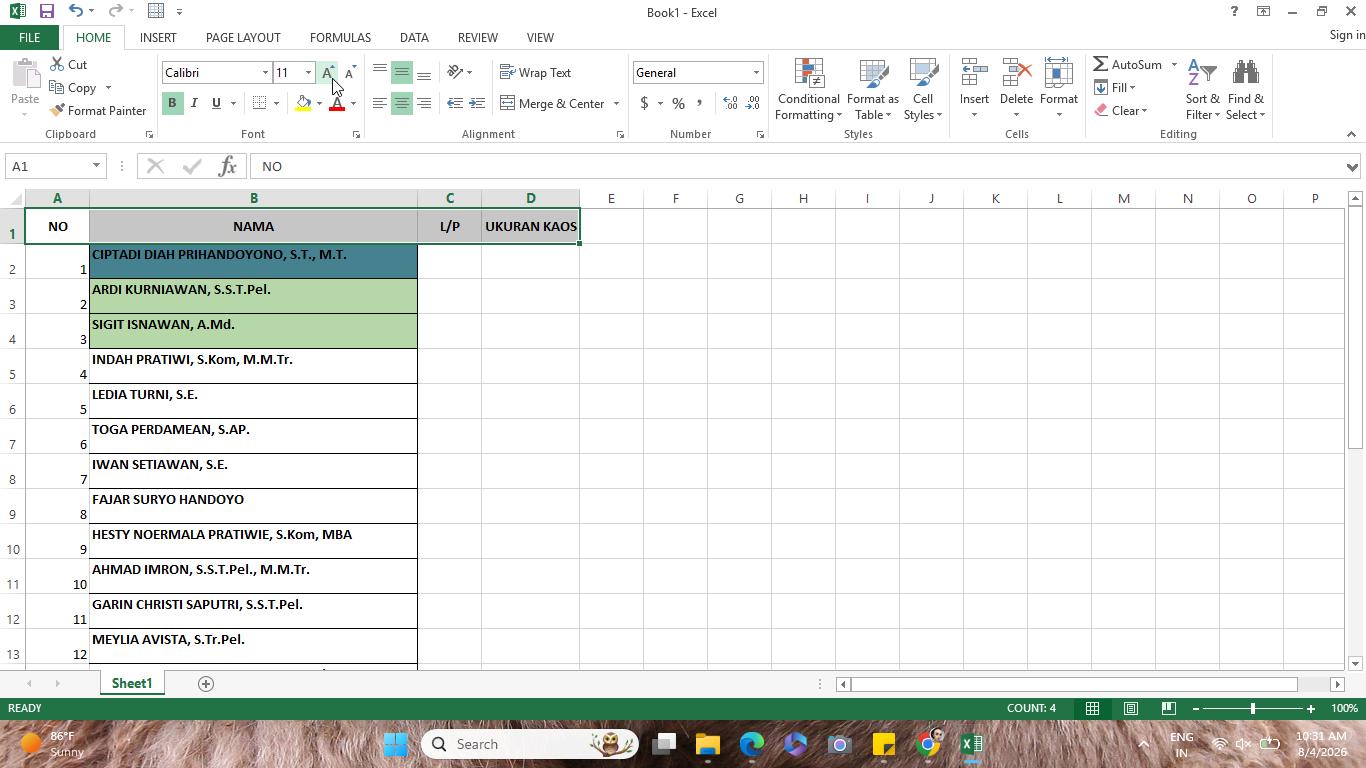Click the Orientation text-angle icon

pos(455,72)
